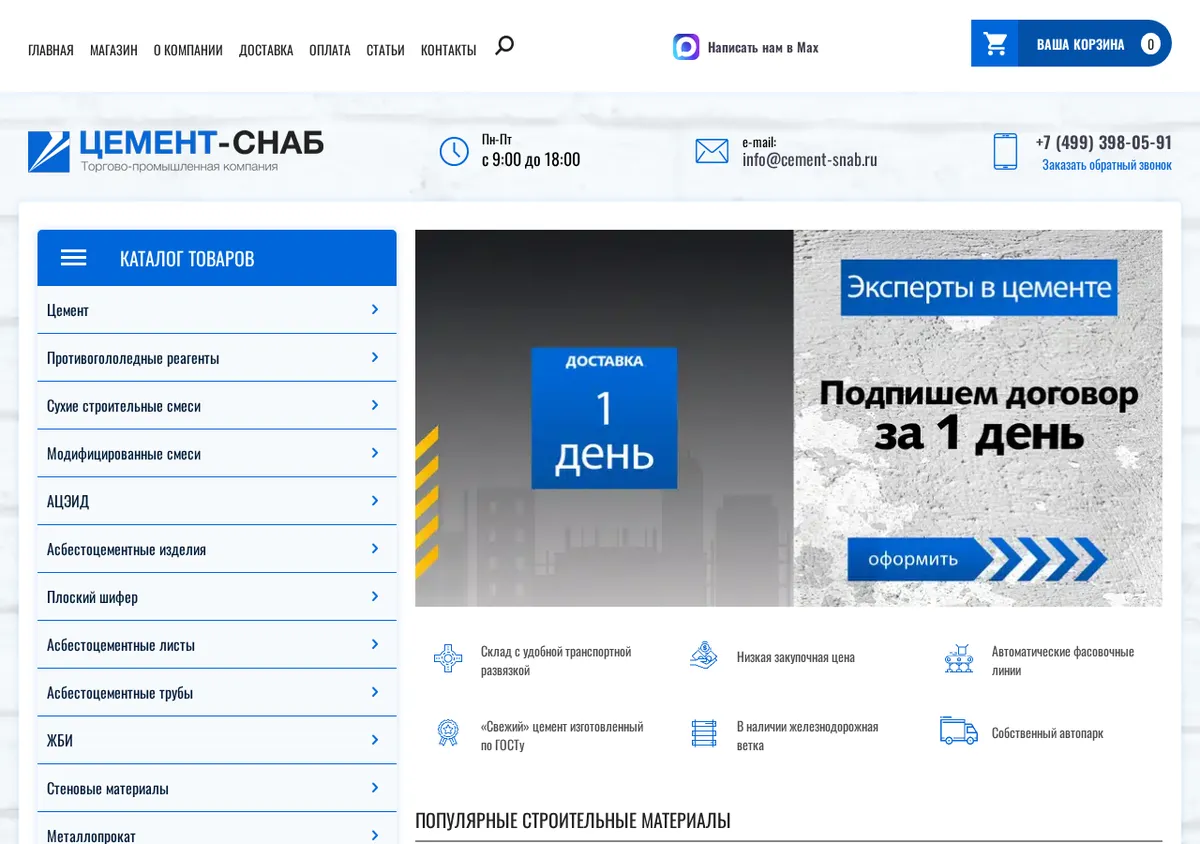
Task: Open the info@cement-snab.ru email link
Action: [810, 159]
